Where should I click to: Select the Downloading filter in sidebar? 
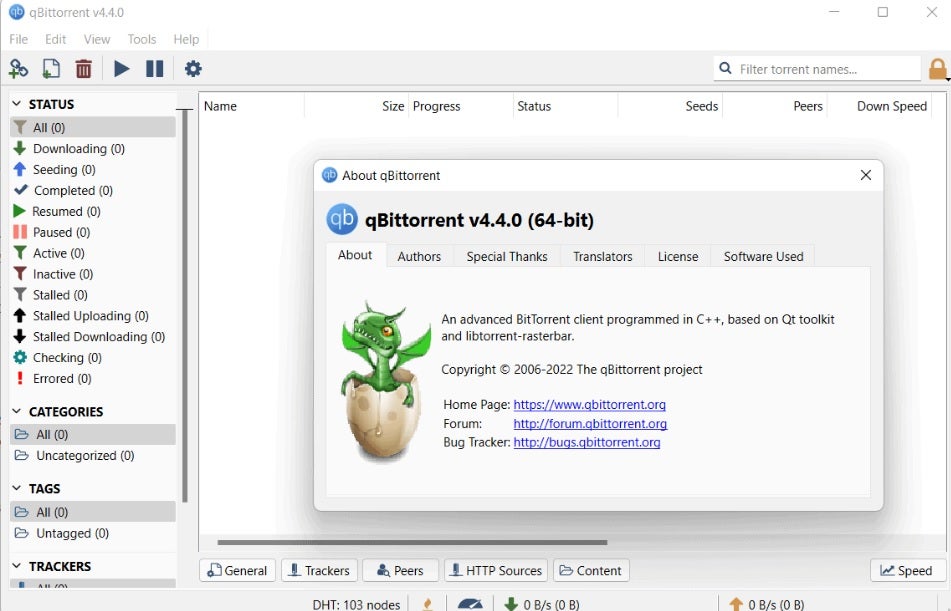pos(78,149)
